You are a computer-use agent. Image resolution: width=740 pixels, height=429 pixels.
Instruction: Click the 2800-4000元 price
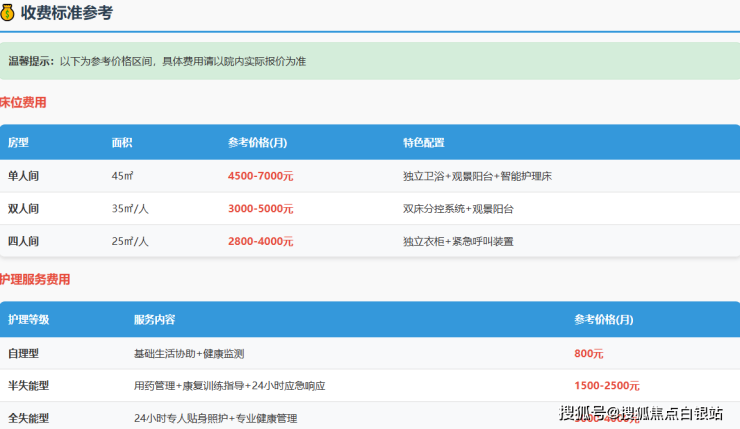pos(260,241)
